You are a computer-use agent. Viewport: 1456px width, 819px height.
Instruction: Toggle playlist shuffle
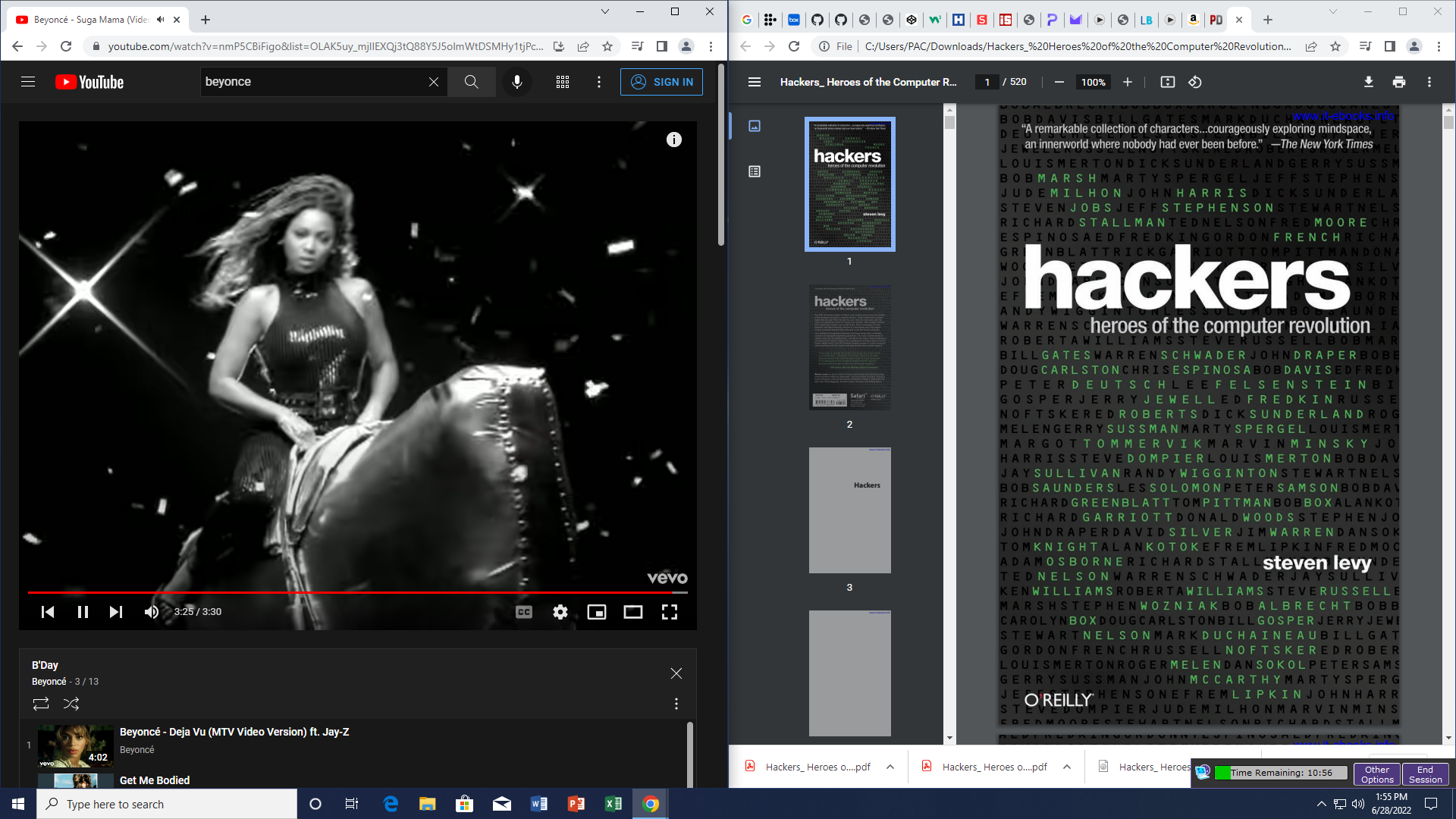71,704
